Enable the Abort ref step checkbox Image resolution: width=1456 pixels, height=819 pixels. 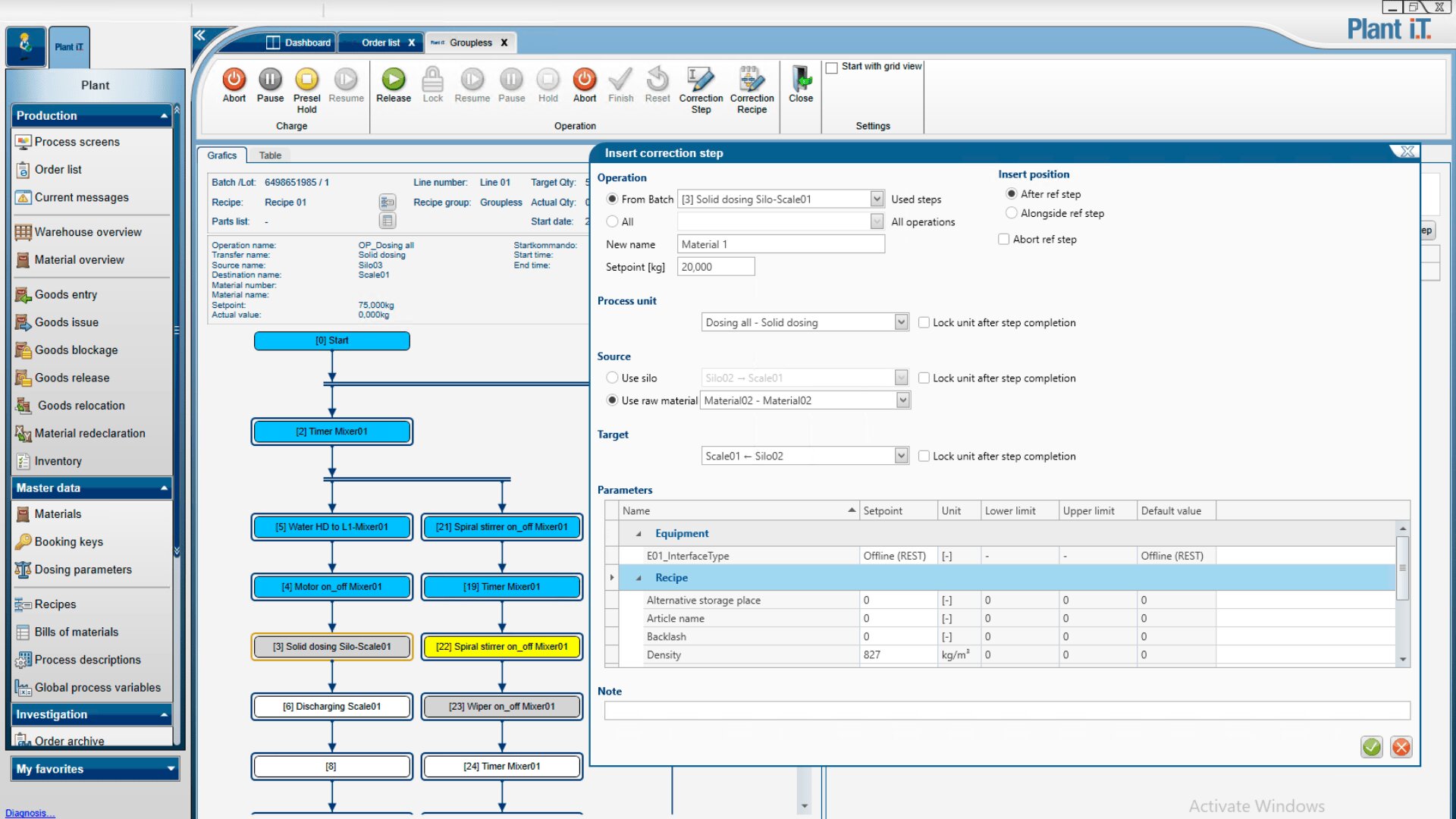(1003, 239)
